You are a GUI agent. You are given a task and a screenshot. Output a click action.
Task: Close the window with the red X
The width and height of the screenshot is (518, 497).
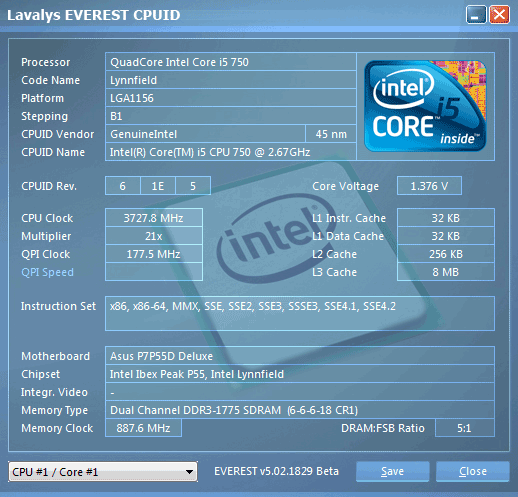pyautogui.click(x=499, y=15)
